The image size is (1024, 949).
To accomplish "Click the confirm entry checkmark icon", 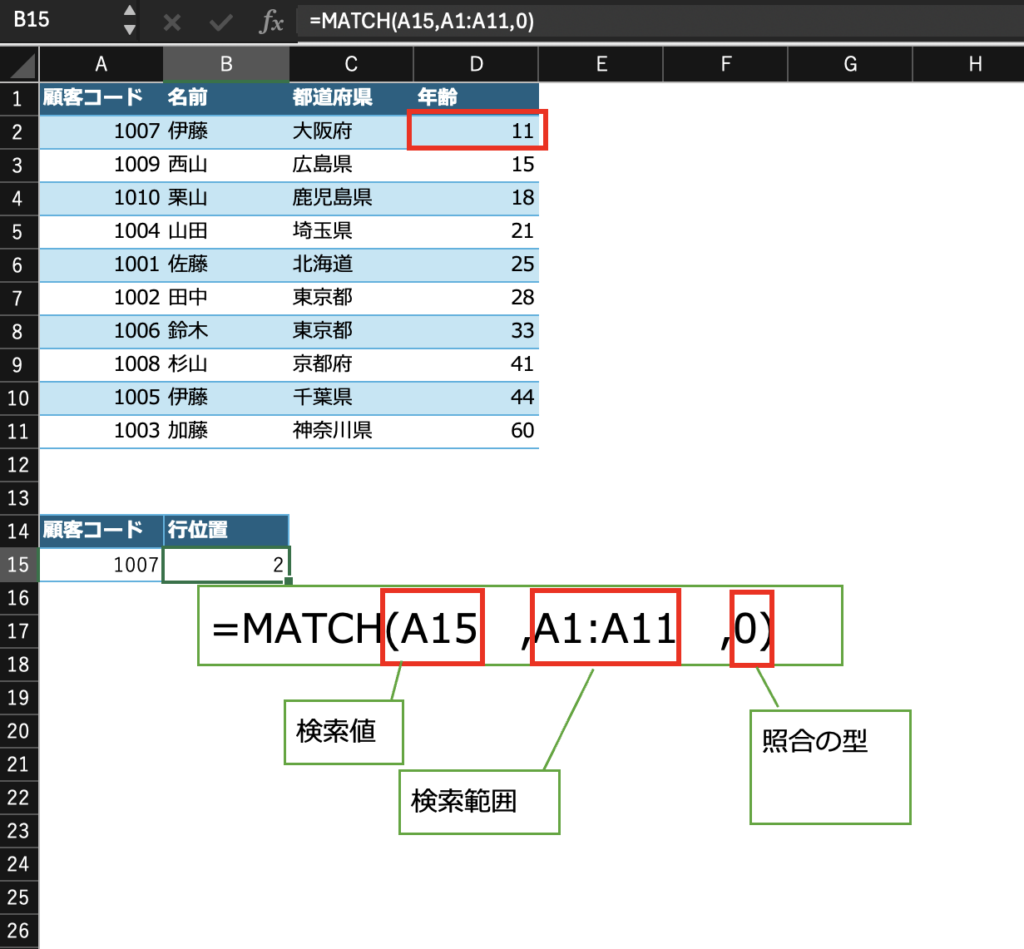I will (220, 22).
